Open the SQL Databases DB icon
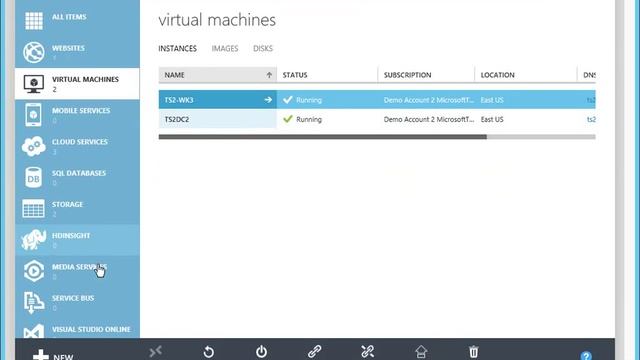This screenshot has height=360, width=640. coord(33,178)
